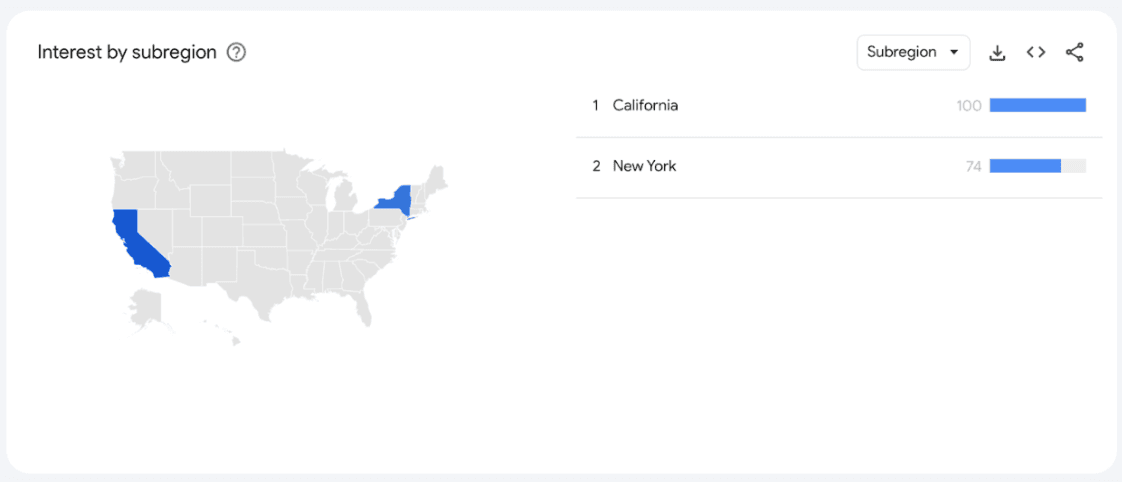This screenshot has width=1122, height=482.
Task: Download the subregion data as CSV
Action: coord(997,53)
